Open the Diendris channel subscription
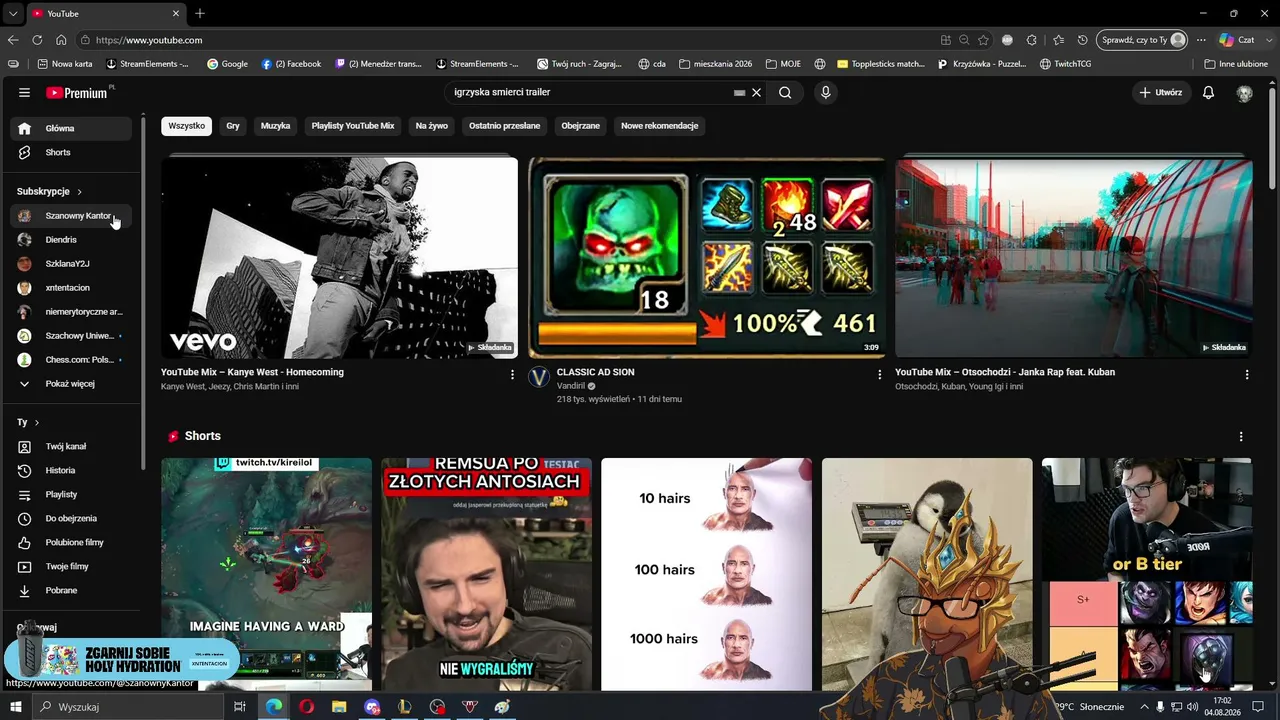 coord(71,240)
